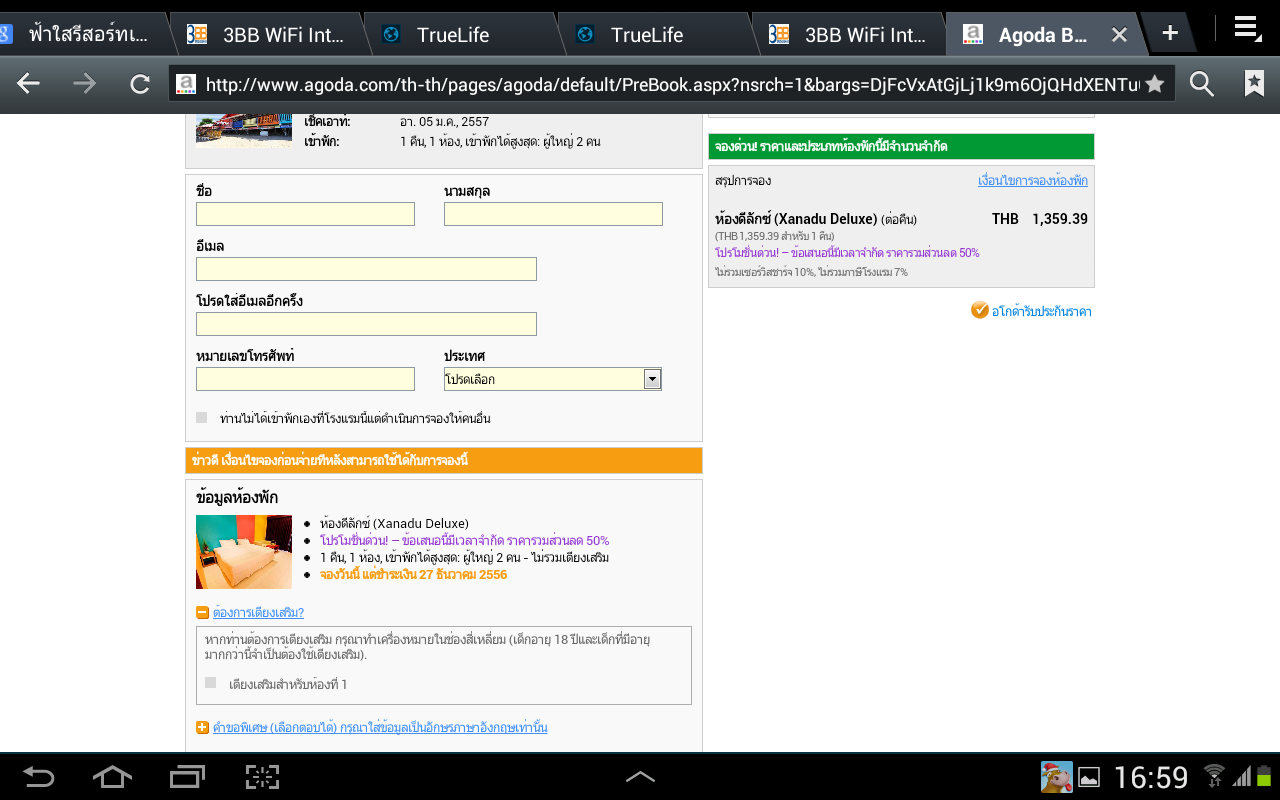Open a new tab with the plus button
Screen dimensions: 1280x800
click(x=1170, y=33)
